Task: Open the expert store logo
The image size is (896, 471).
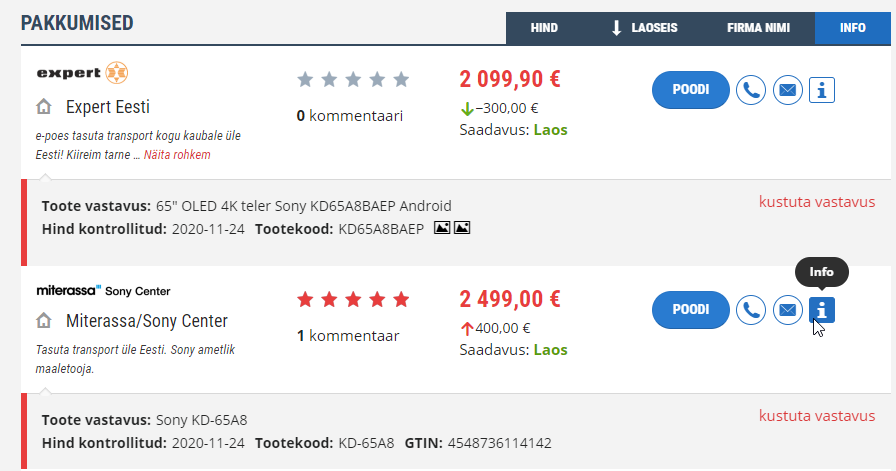Action: click(x=82, y=73)
